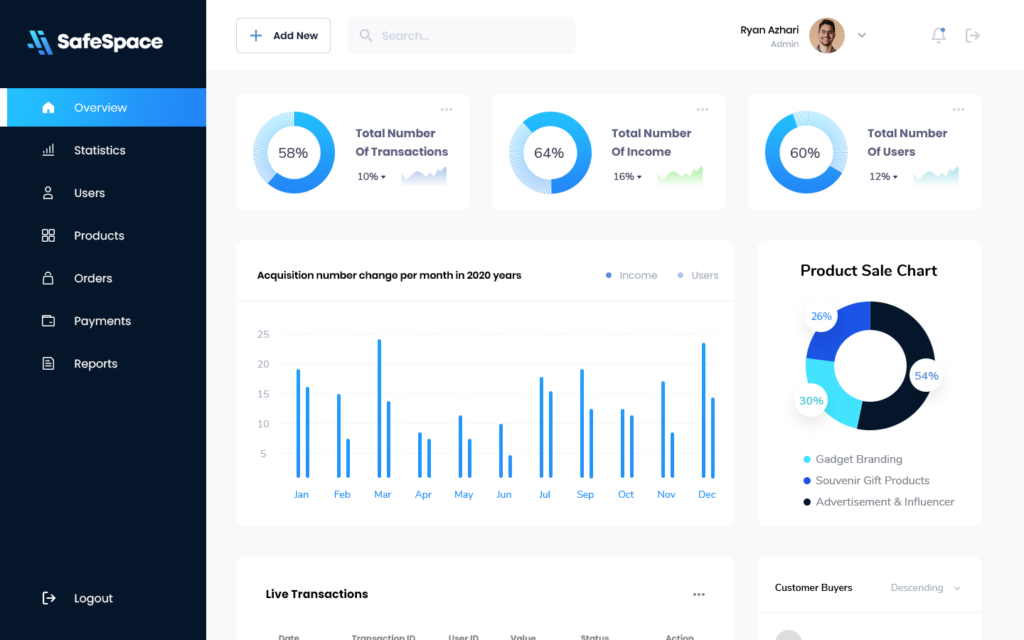This screenshot has width=1024, height=640.
Task: Click the Users person icon in sidebar
Action: click(x=48, y=193)
